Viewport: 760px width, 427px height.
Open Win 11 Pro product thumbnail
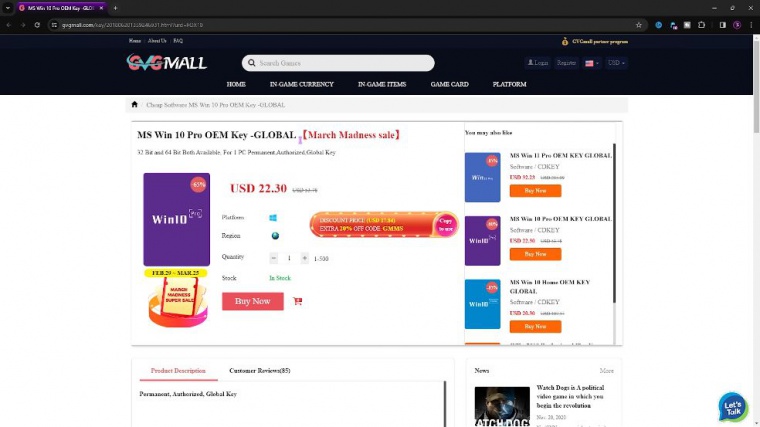click(x=482, y=177)
